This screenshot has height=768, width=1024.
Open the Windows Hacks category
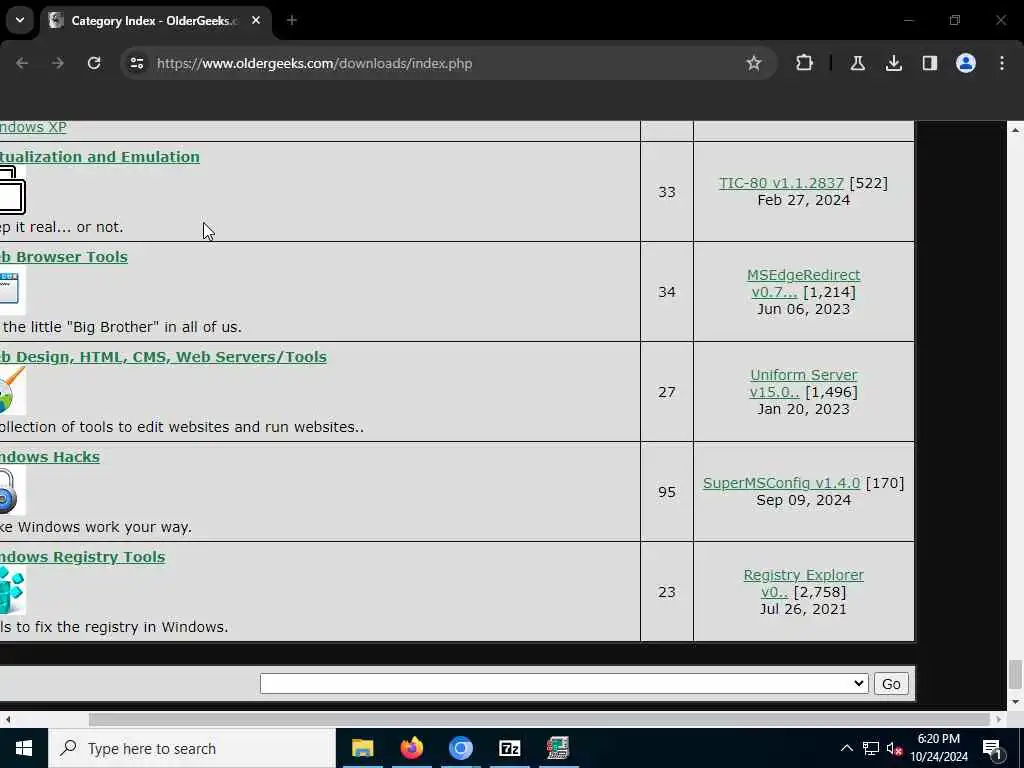(x=50, y=456)
